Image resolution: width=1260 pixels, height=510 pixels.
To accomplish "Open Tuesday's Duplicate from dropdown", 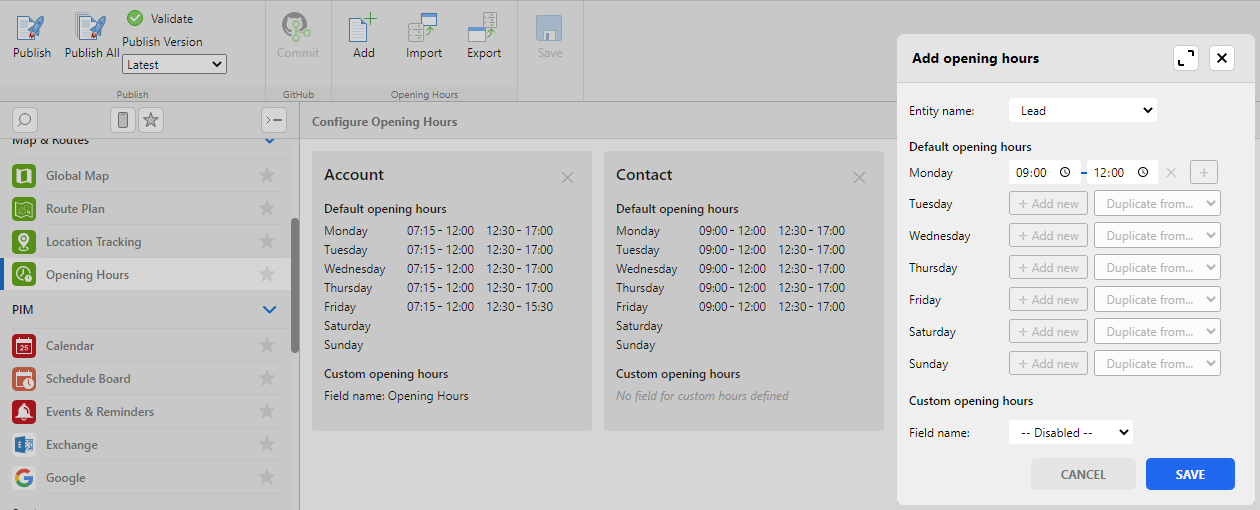I will click(x=1157, y=204).
